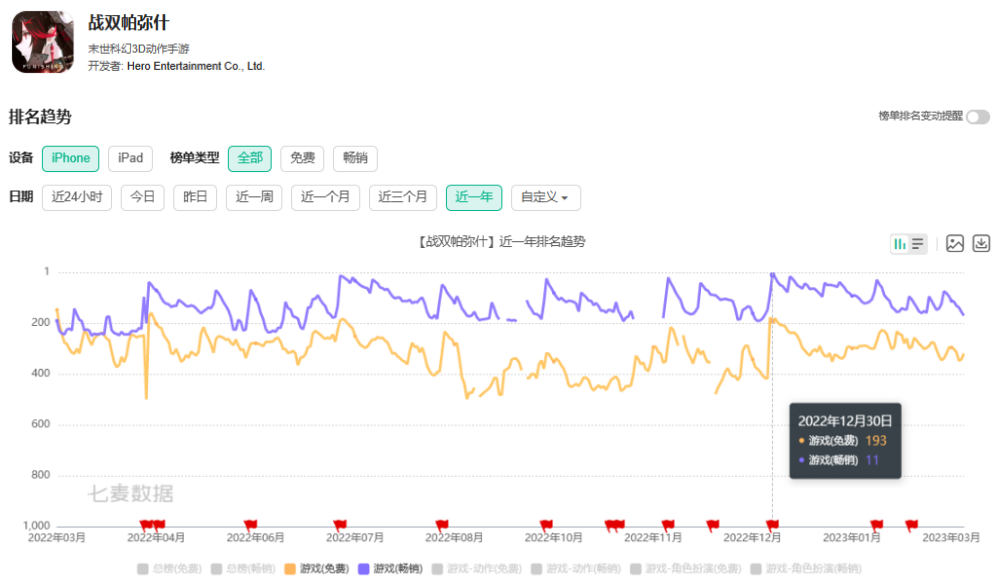1006x586 pixels.
Task: Click the red flag above 2022年08月
Action: pos(441,526)
